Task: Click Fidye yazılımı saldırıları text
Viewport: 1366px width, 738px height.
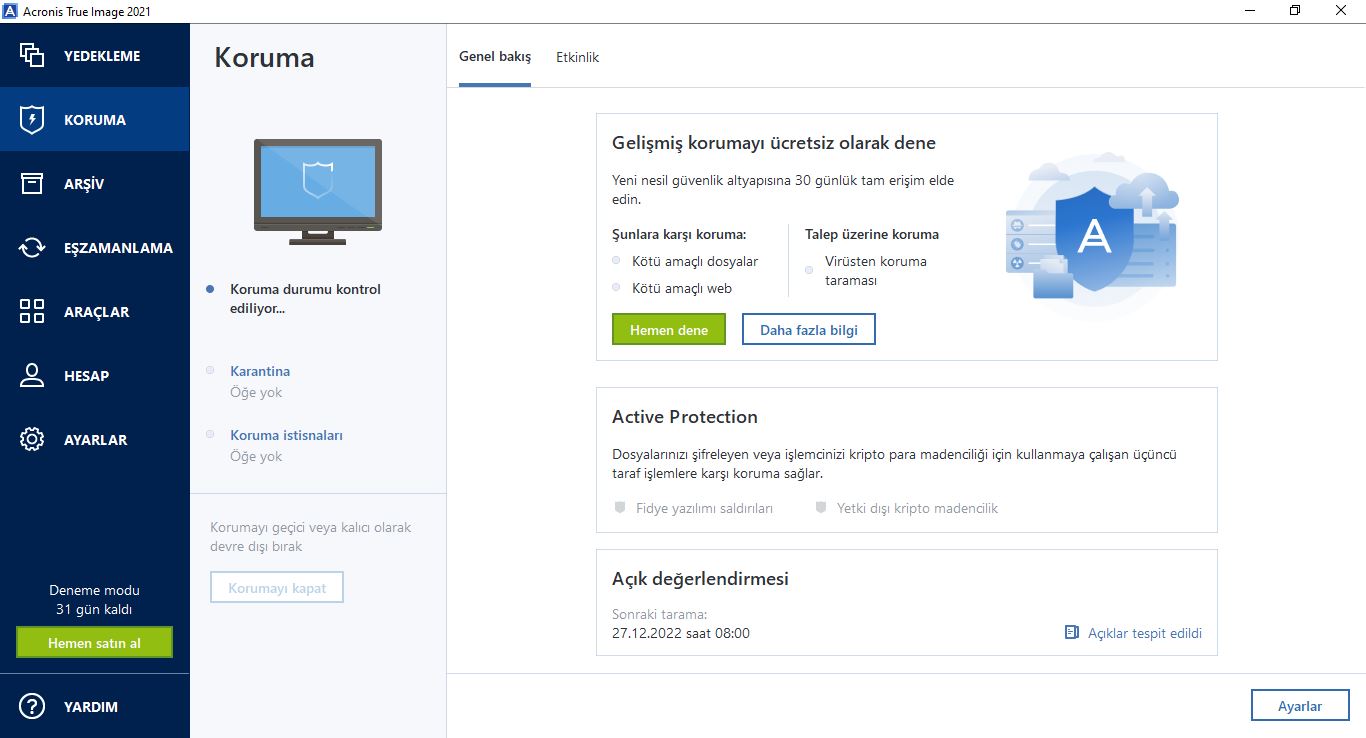Action: click(705, 508)
